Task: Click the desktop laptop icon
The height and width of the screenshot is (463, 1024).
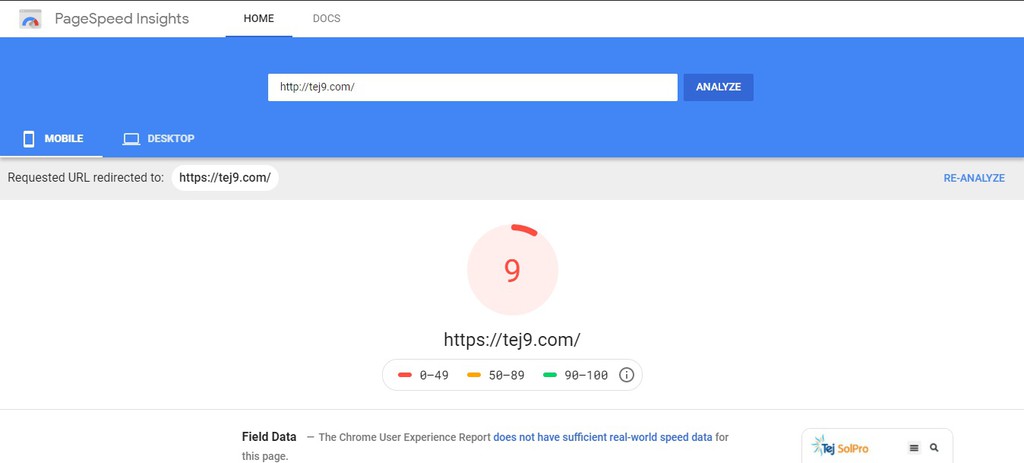Action: tap(132, 138)
